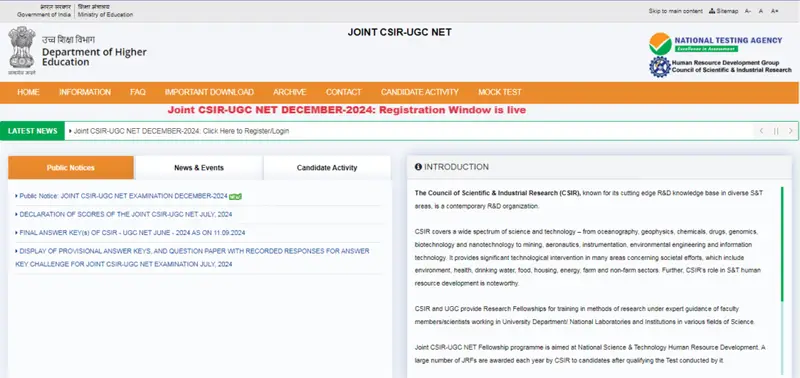Switch to the Candidate Activity tab
Viewport: 800px width, 378px height.
click(327, 167)
